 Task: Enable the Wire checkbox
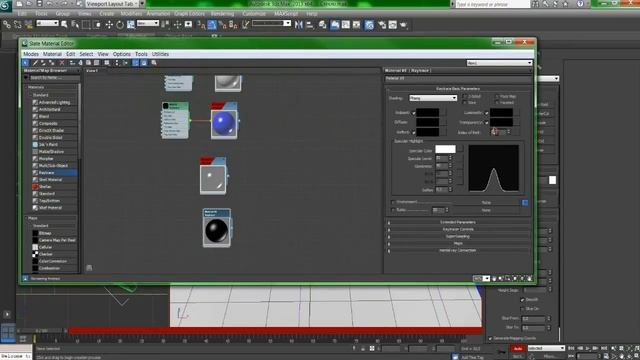[465, 103]
